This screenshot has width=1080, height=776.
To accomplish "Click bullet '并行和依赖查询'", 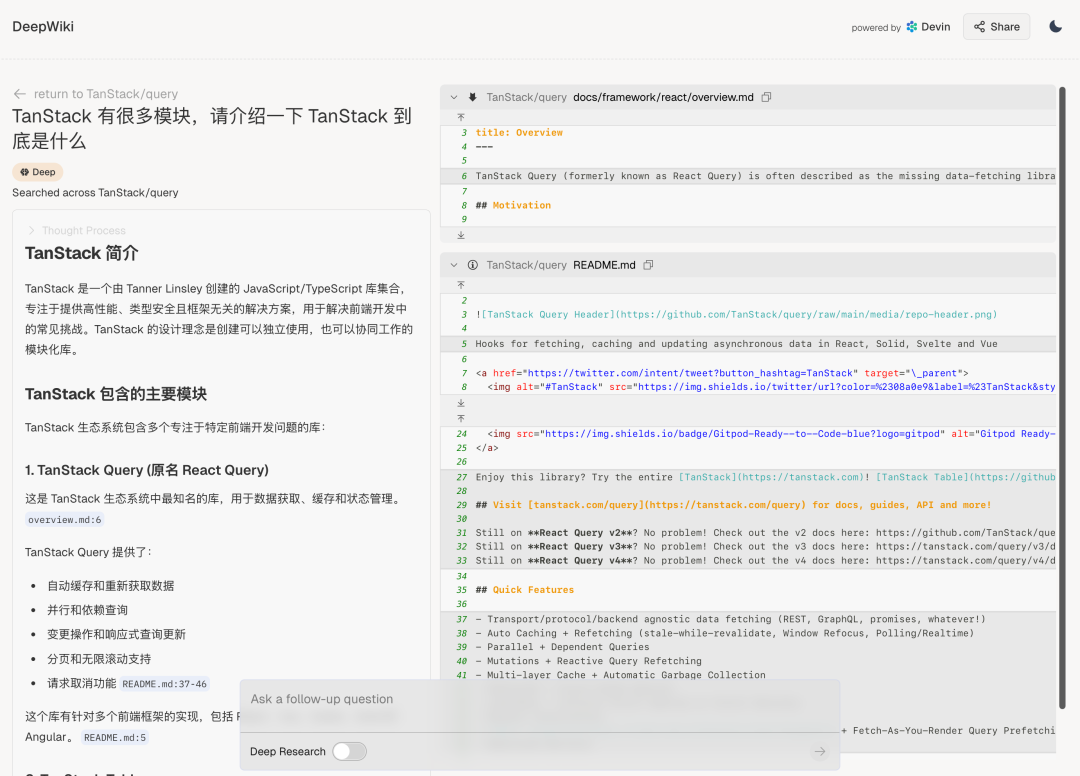I will (87, 610).
